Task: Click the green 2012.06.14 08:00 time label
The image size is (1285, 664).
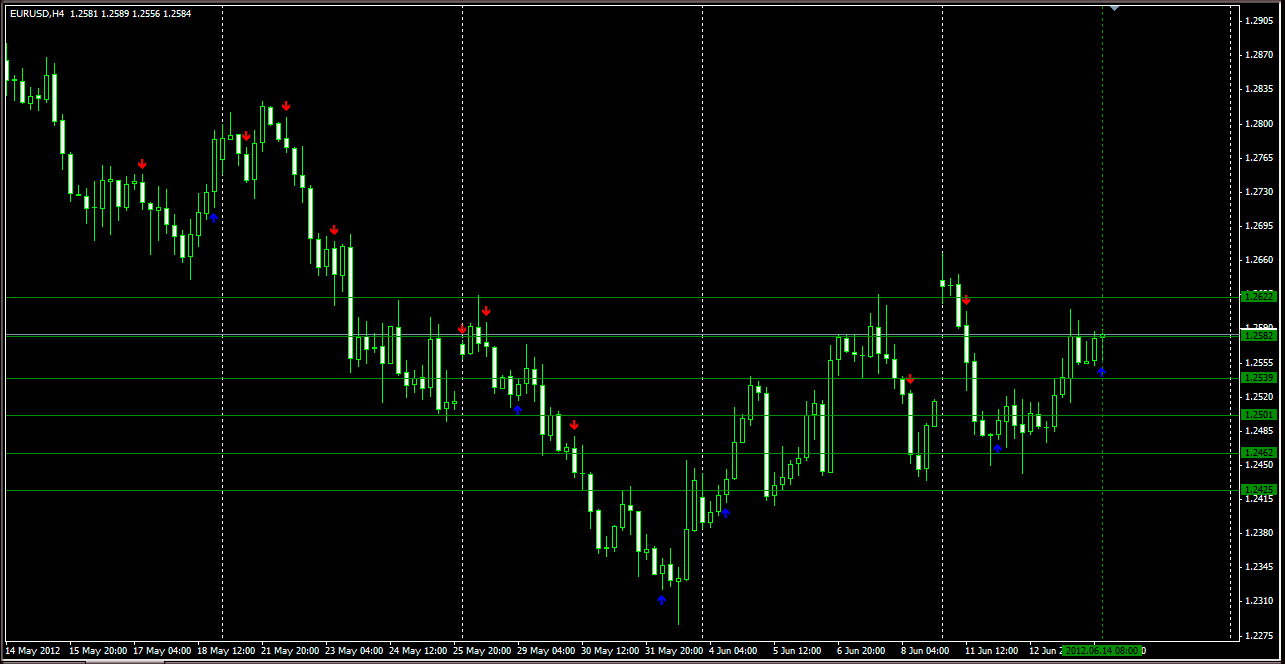Action: pos(1102,650)
